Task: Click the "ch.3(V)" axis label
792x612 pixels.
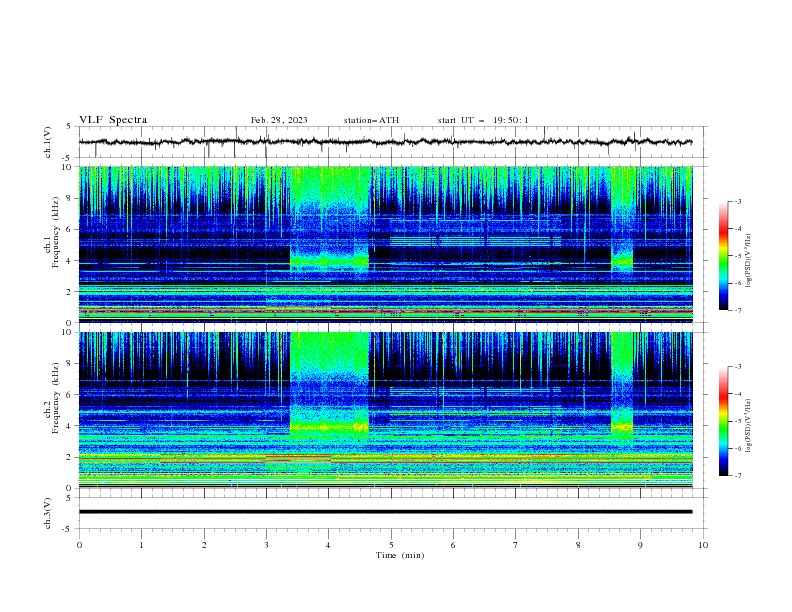Action: point(48,513)
